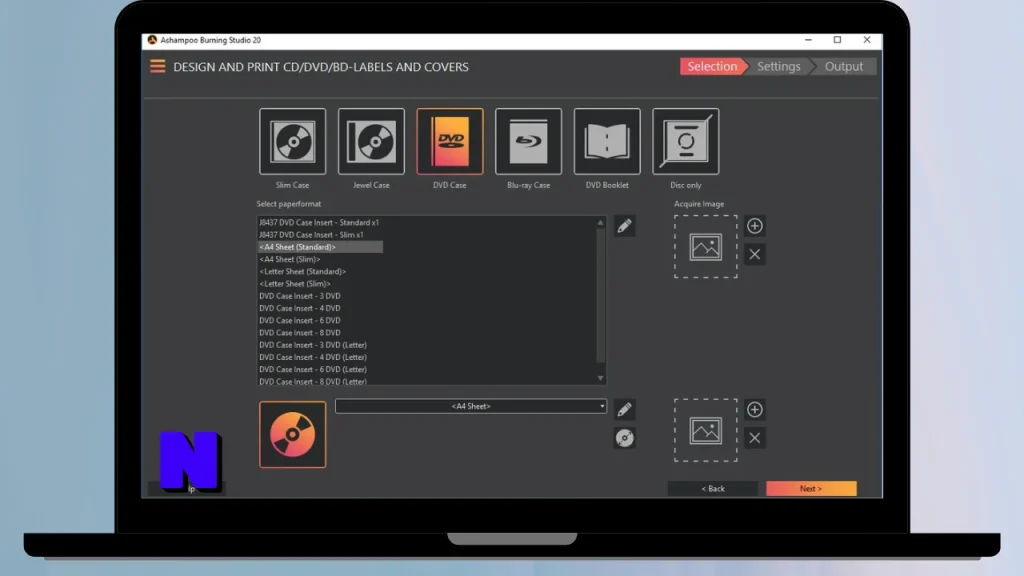Select 'DVD Case Insert - 4 DVD'
The height and width of the screenshot is (576, 1024).
[300, 308]
